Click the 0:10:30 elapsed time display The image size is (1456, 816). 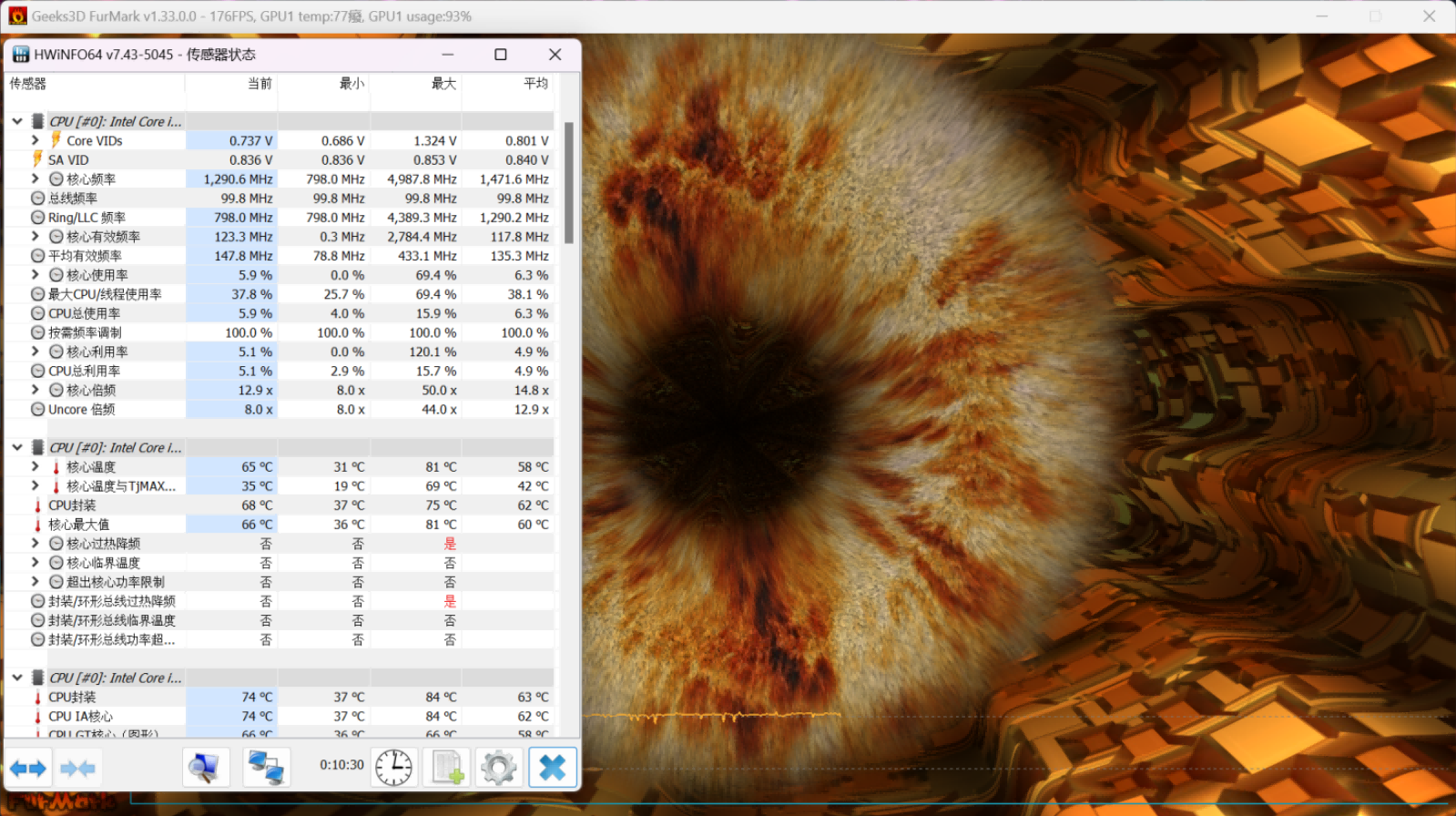(341, 765)
